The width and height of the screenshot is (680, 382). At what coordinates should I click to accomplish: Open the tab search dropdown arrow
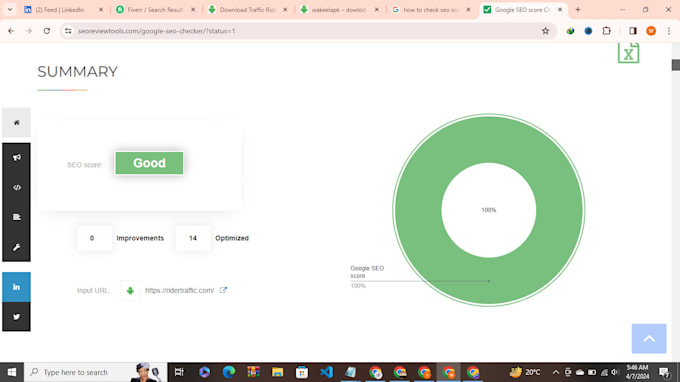(x=10, y=10)
